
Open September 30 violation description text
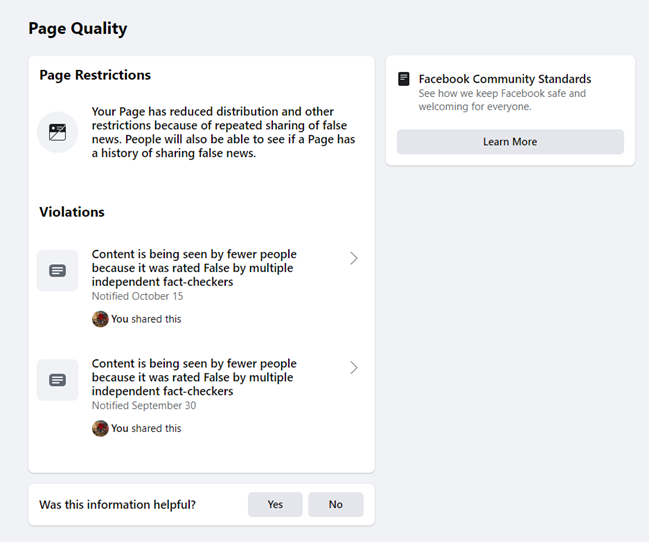tap(194, 377)
